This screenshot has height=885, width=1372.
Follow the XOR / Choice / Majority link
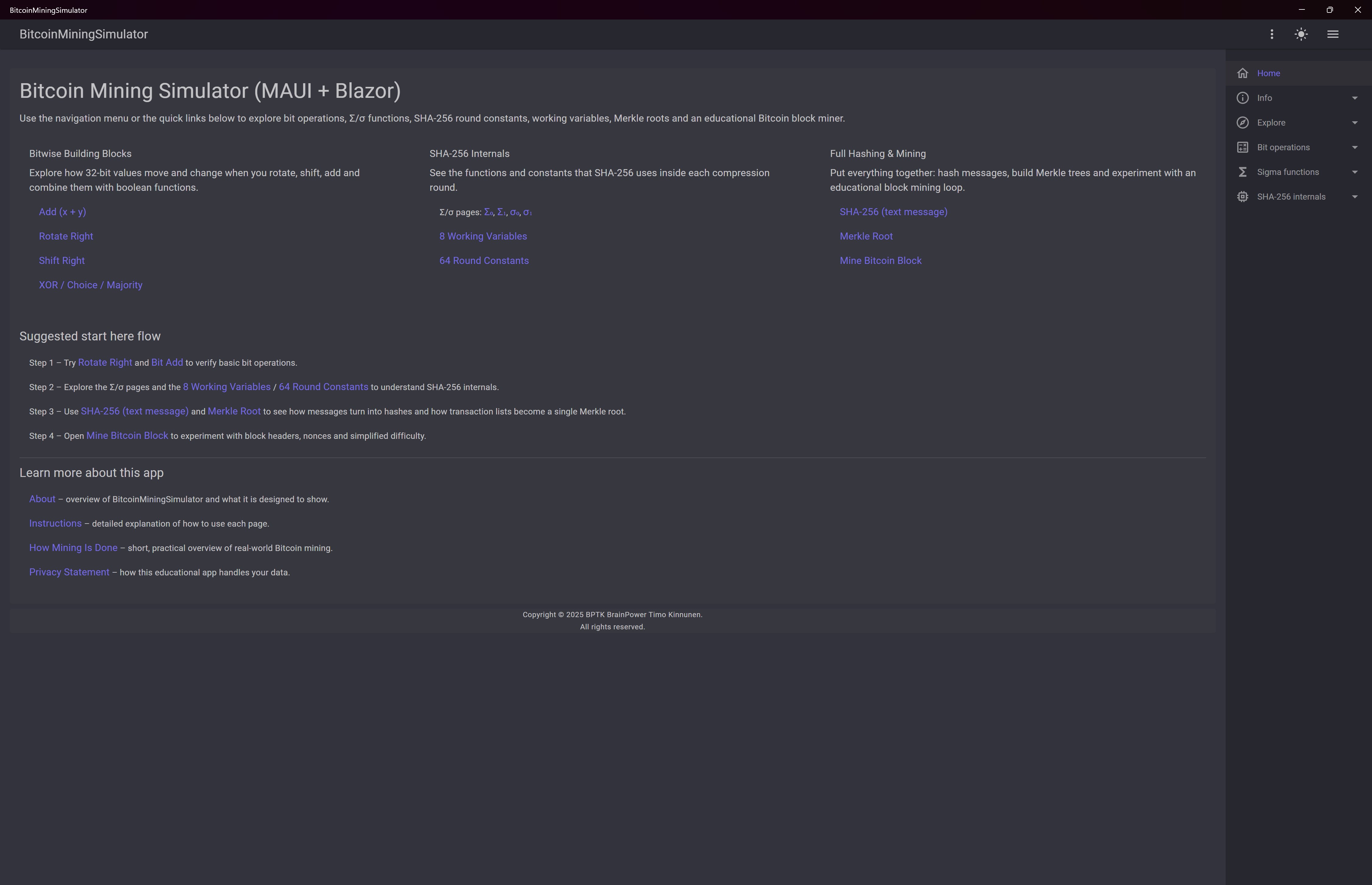(x=90, y=285)
